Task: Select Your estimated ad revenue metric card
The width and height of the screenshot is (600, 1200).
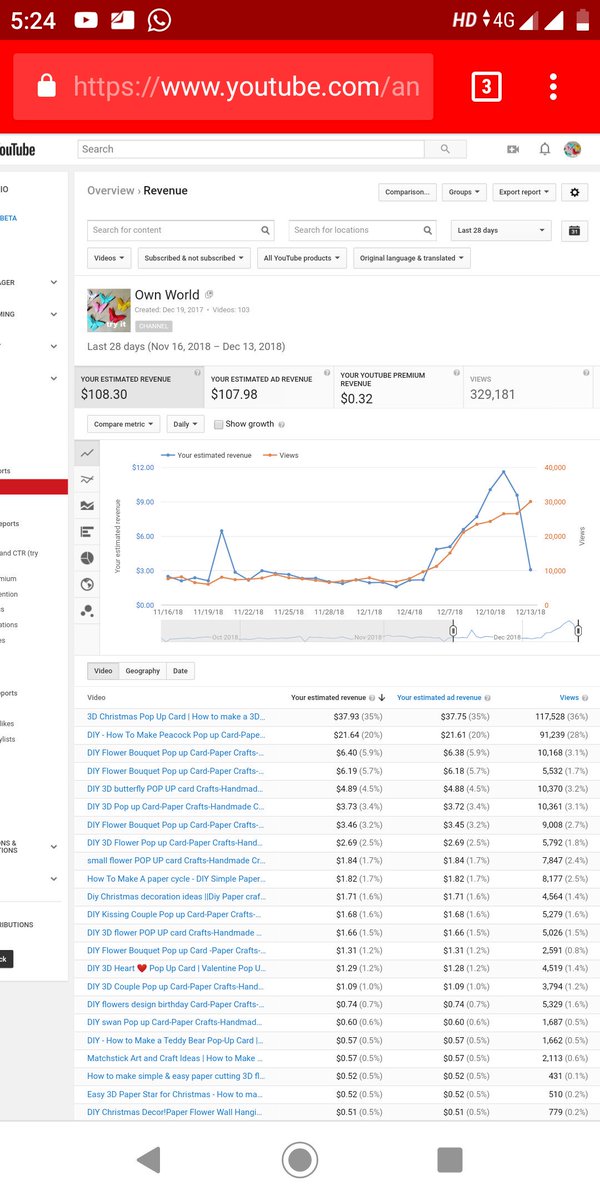Action: tap(269, 387)
